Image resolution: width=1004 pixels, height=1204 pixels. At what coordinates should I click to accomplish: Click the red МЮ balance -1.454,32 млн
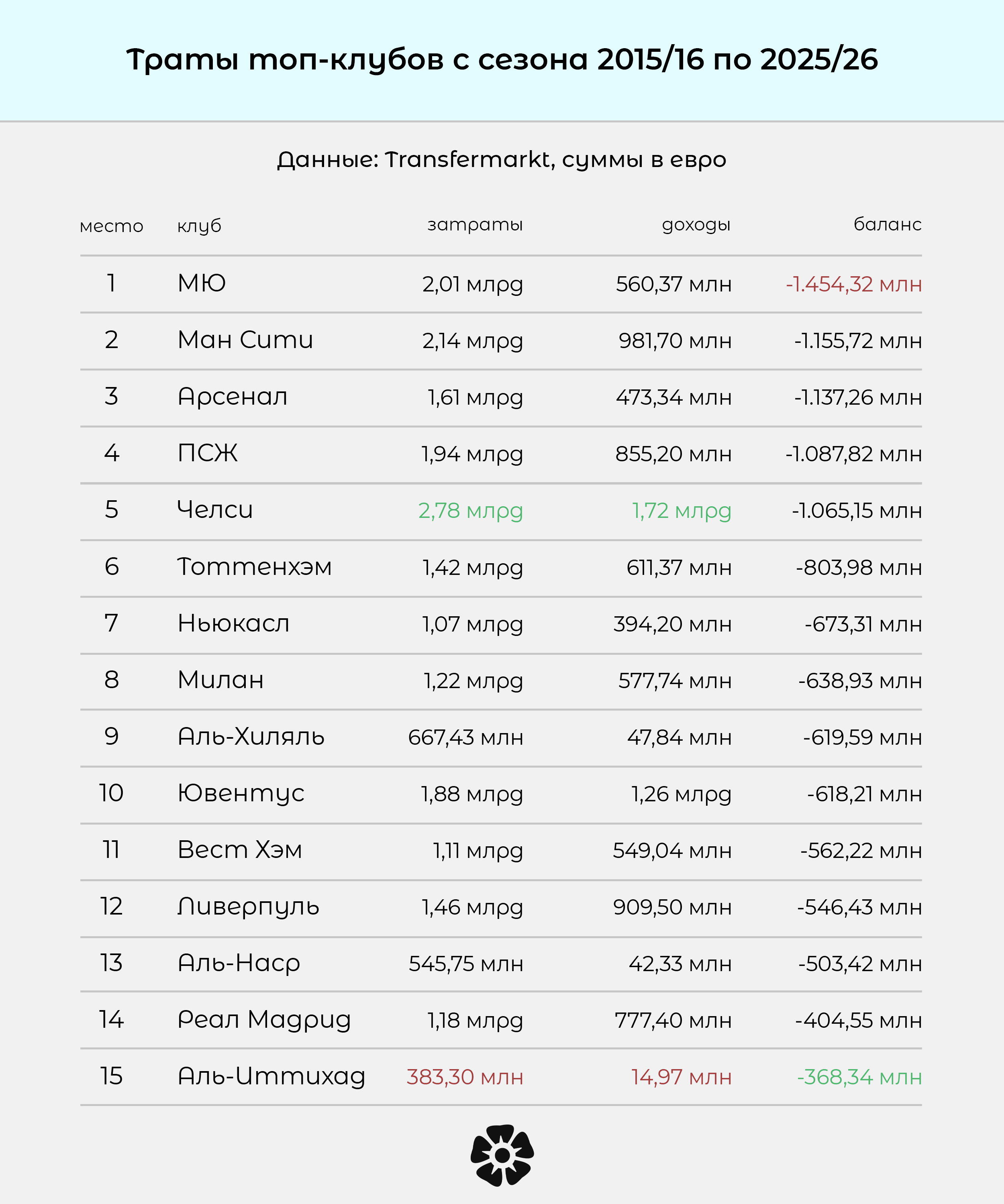click(853, 284)
